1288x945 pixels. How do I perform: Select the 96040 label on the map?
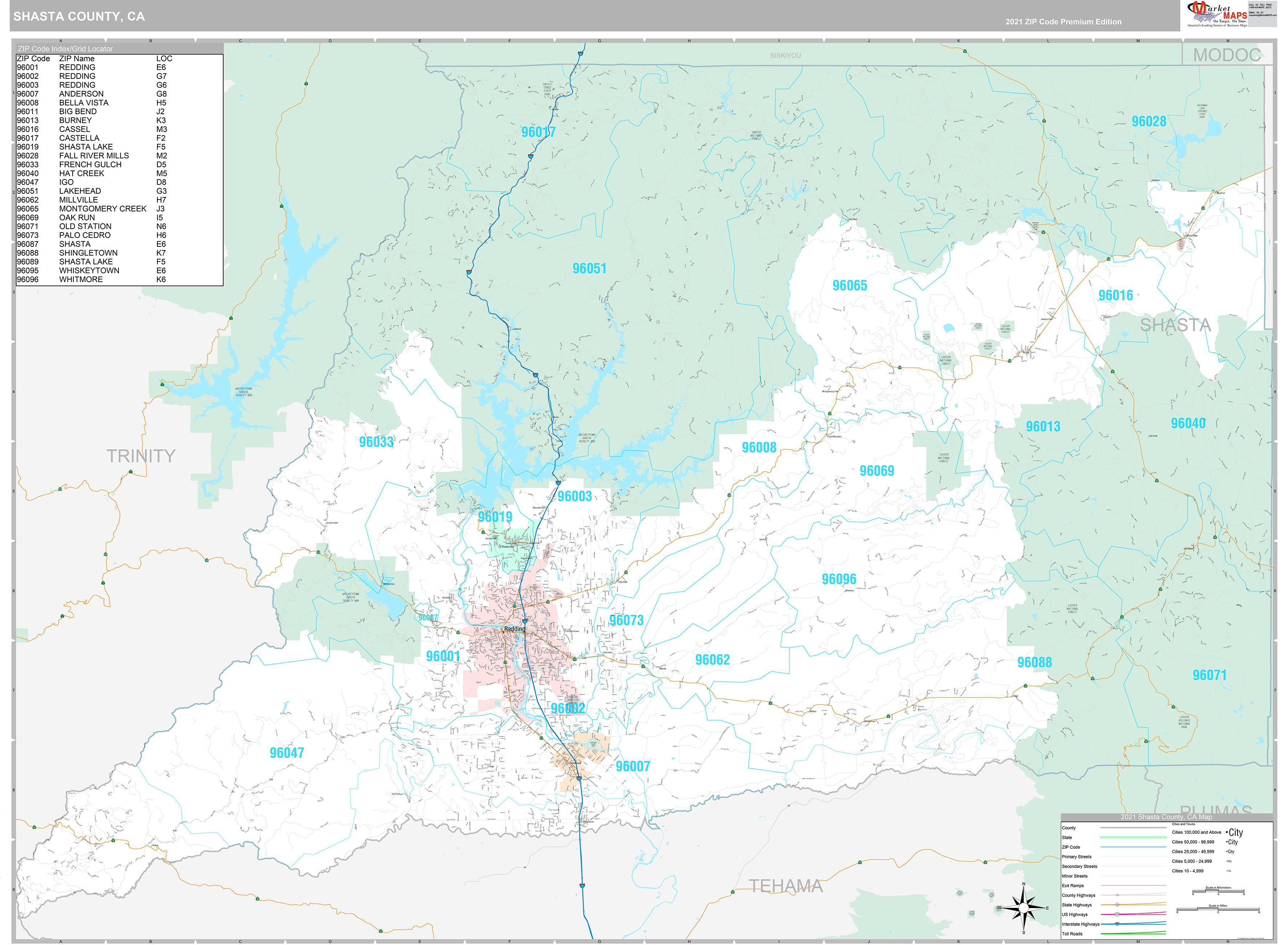pos(1188,423)
